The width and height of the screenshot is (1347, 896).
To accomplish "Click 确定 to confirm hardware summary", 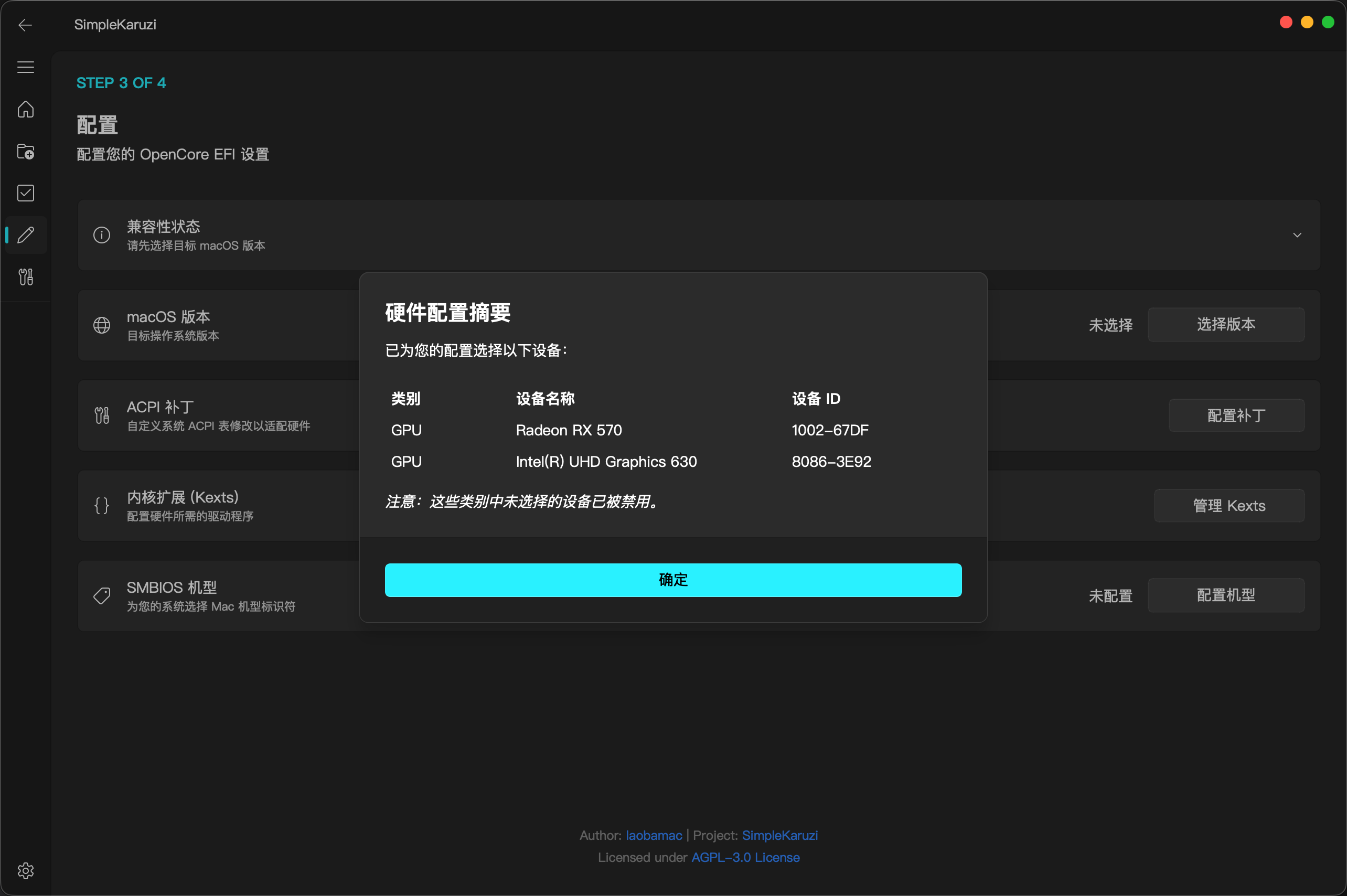I will pos(673,580).
